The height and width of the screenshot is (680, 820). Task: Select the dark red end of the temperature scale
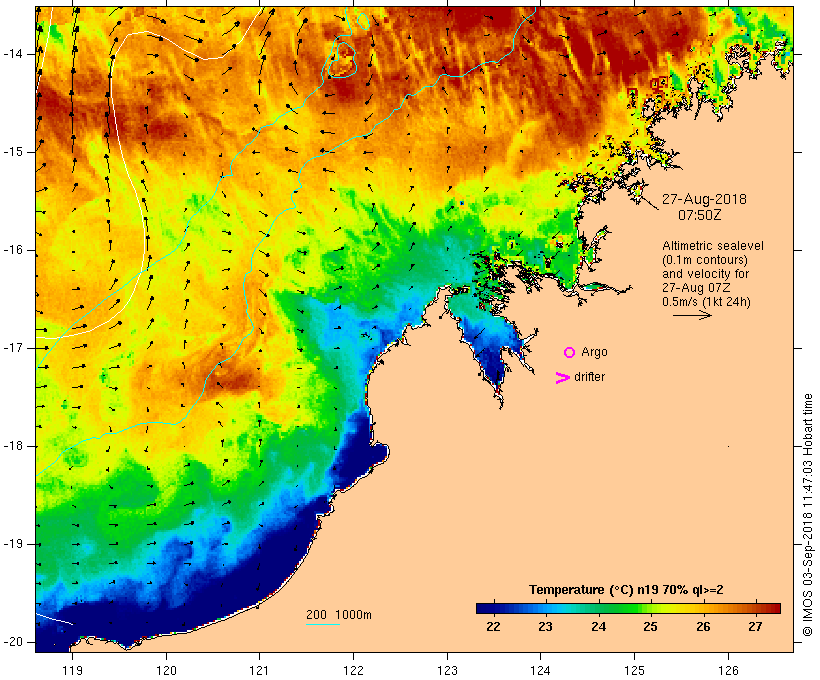click(x=775, y=608)
